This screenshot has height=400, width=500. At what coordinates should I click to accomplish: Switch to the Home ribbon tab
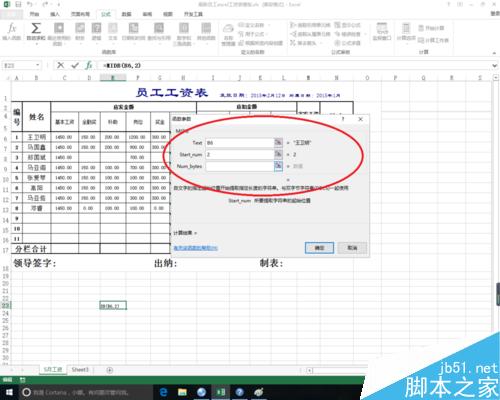click(x=34, y=14)
